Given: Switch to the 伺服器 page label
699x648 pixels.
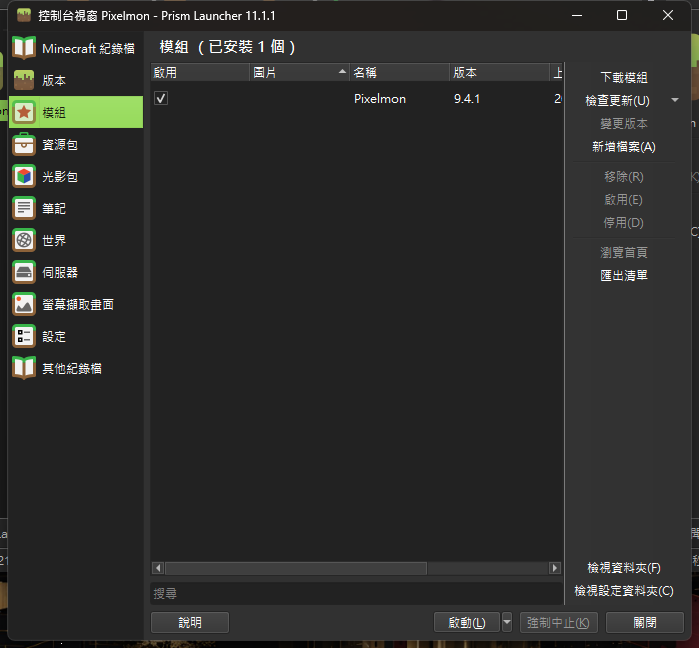Looking at the screenshot, I should 60,273.
